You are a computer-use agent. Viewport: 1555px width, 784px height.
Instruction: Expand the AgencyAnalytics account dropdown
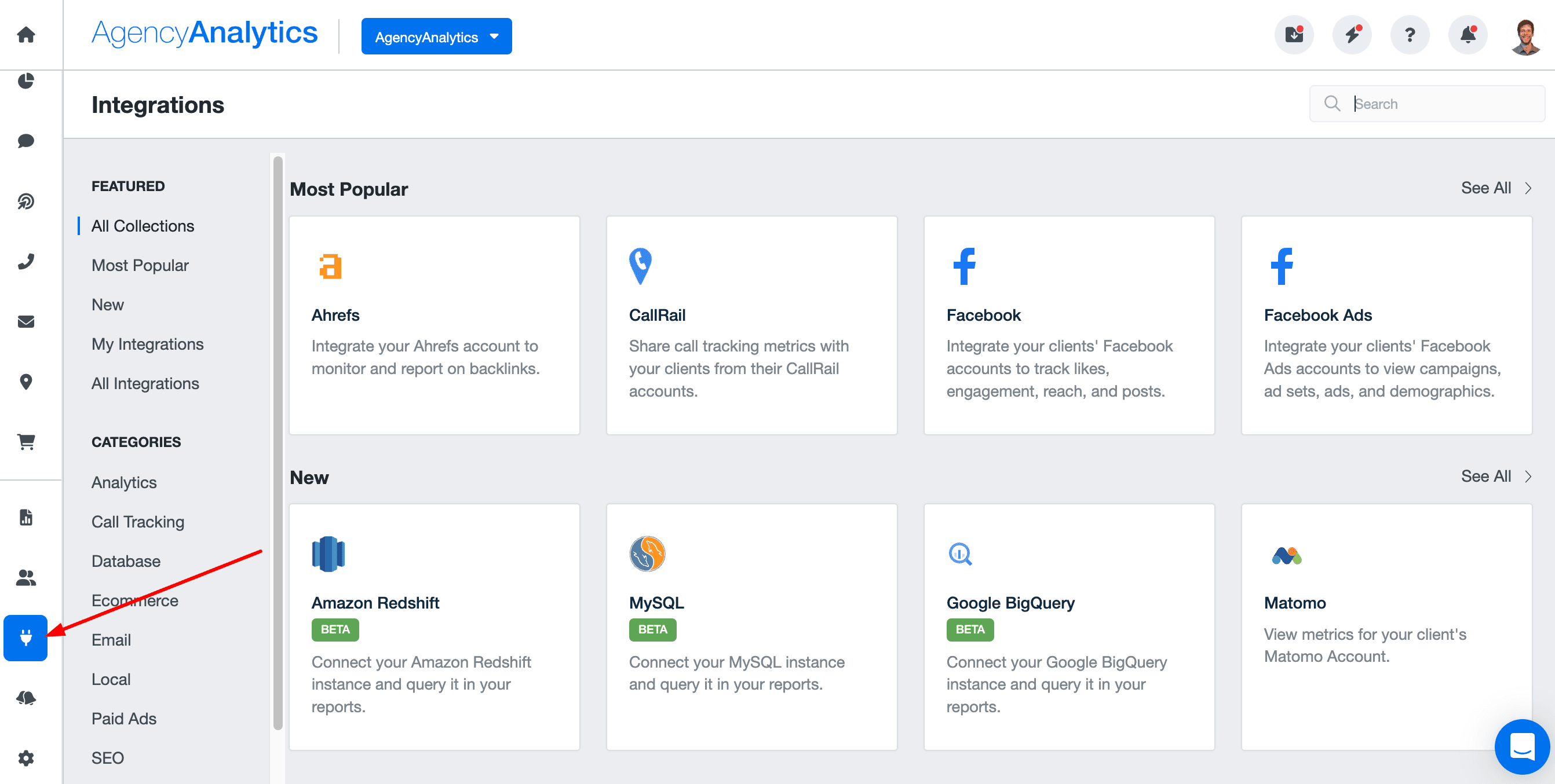coord(436,37)
